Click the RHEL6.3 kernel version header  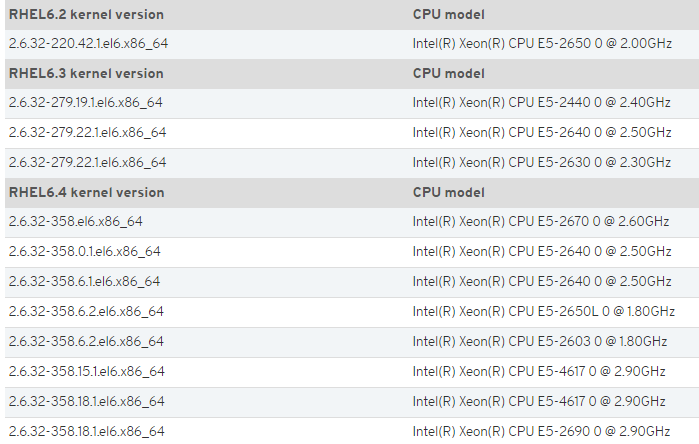86,74
